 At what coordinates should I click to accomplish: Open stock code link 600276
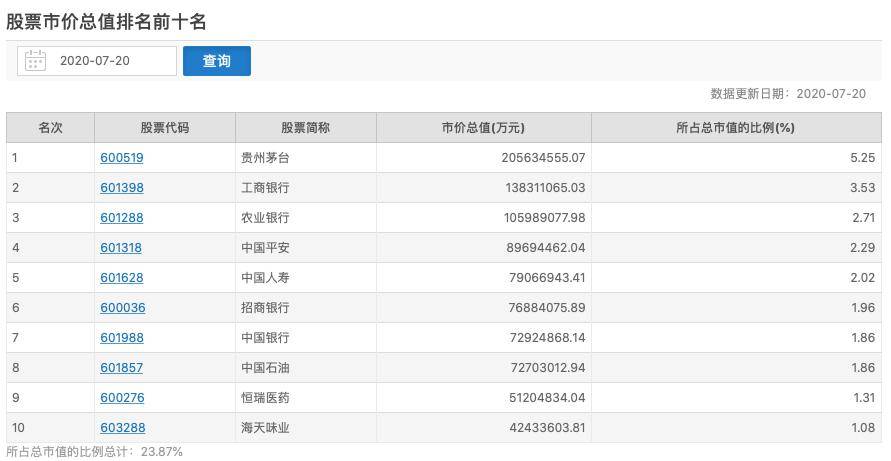click(x=122, y=398)
